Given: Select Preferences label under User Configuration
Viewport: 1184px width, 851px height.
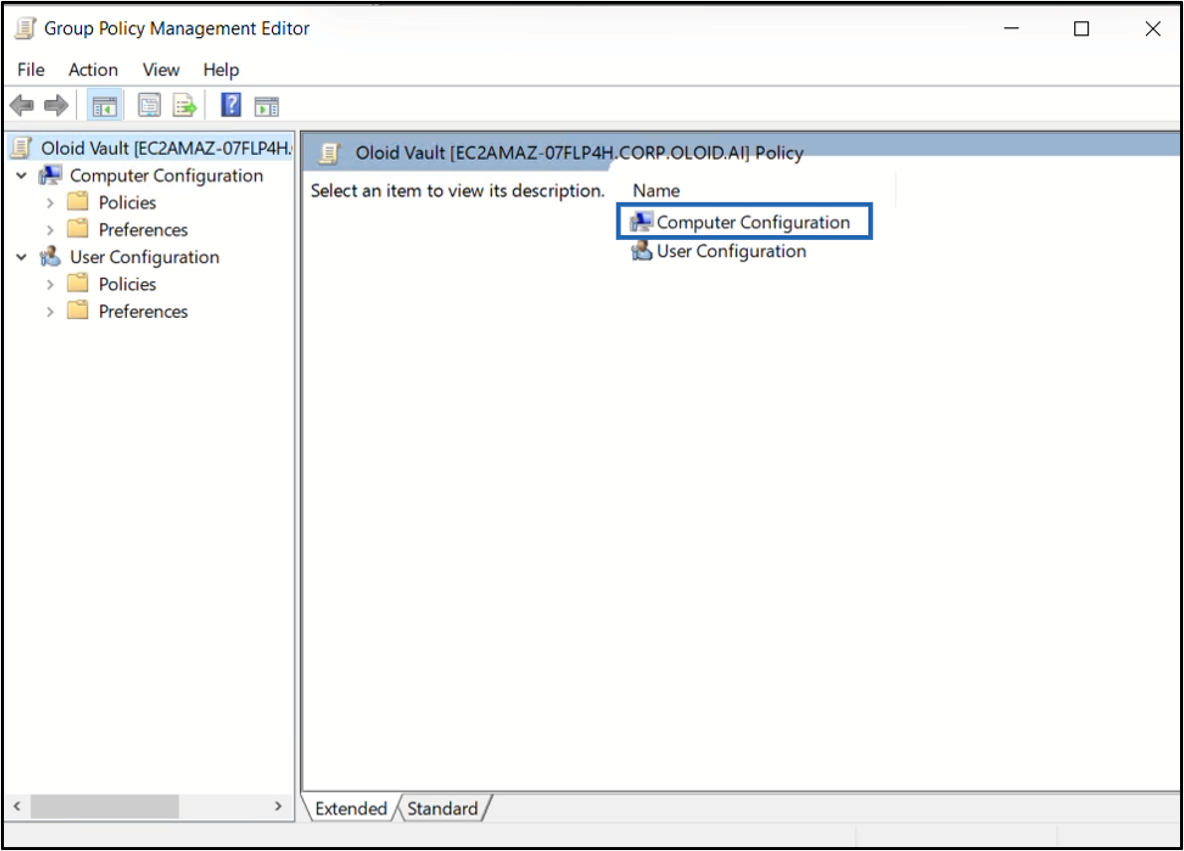Looking at the screenshot, I should (x=143, y=311).
